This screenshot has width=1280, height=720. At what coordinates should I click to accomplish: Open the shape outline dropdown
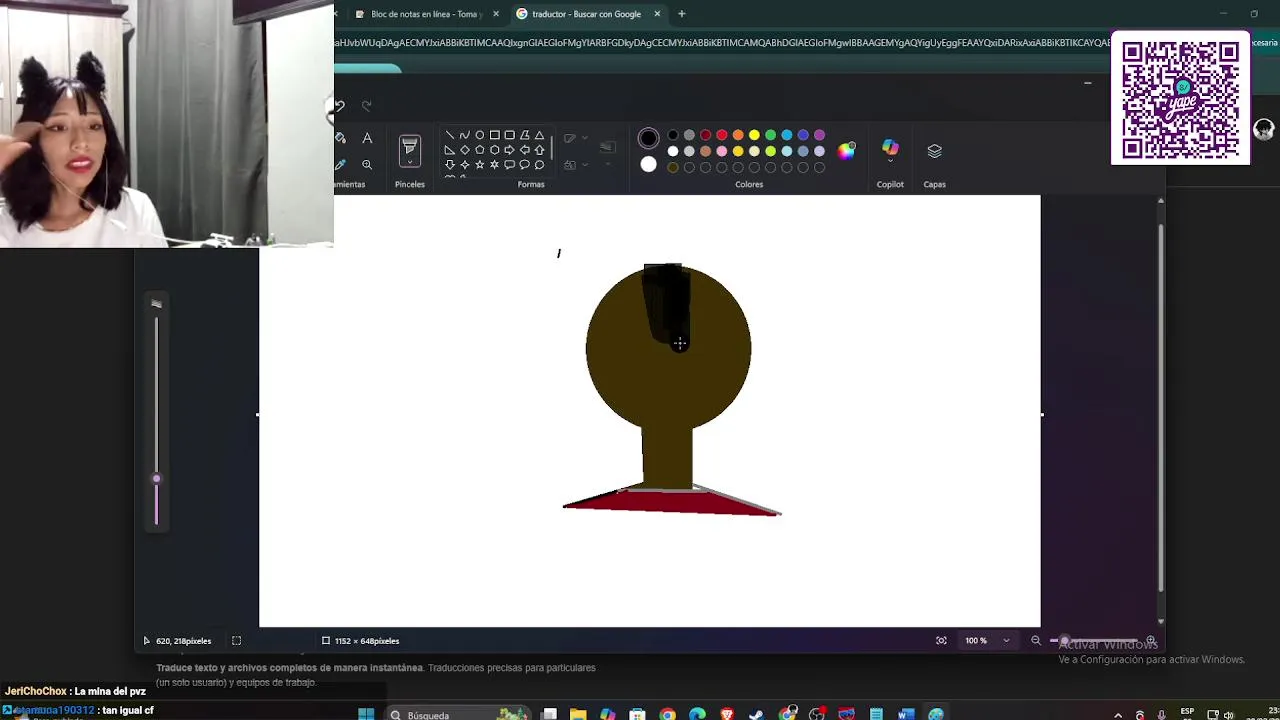click(x=584, y=138)
